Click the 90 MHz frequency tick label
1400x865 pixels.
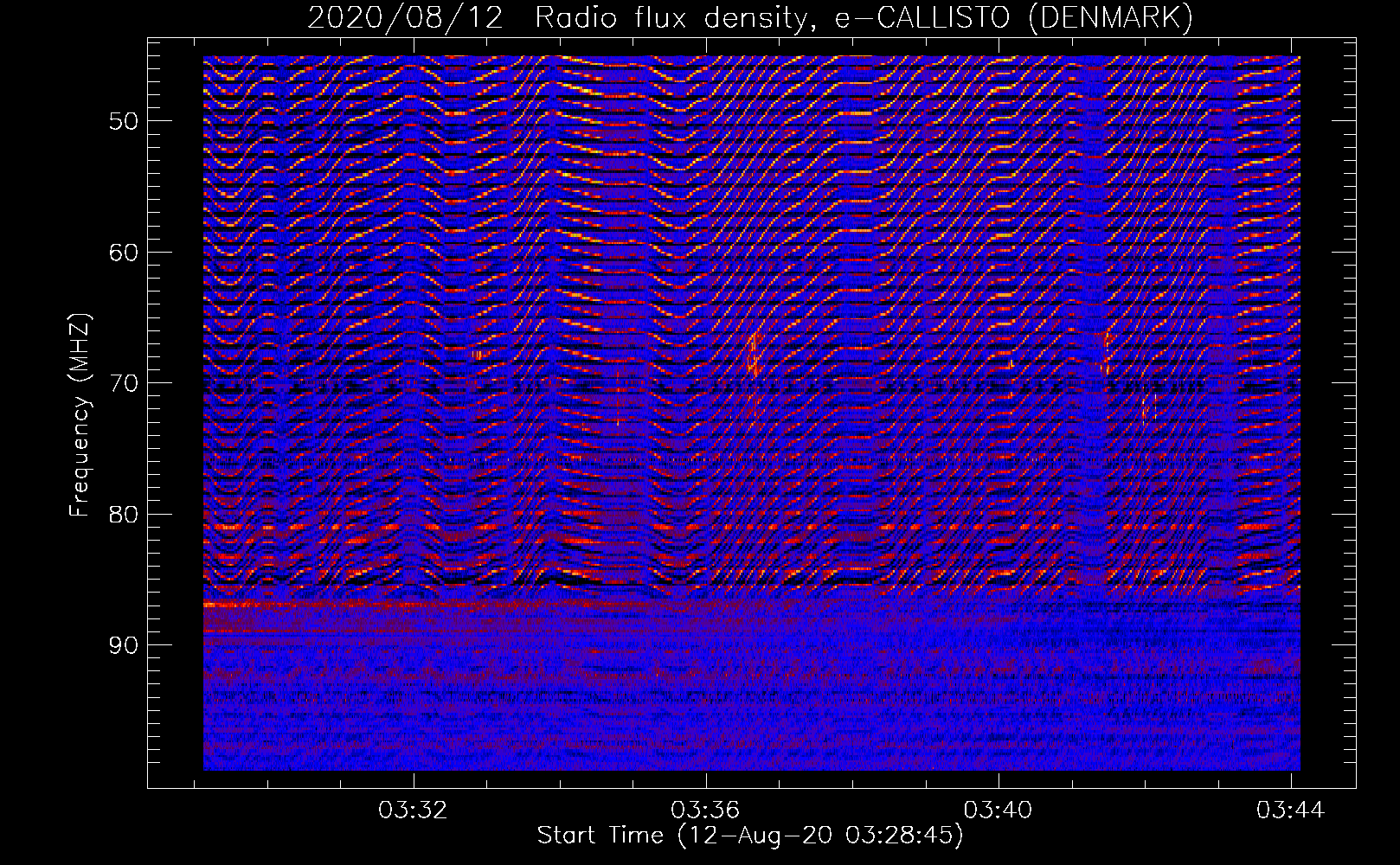pyautogui.click(x=124, y=645)
